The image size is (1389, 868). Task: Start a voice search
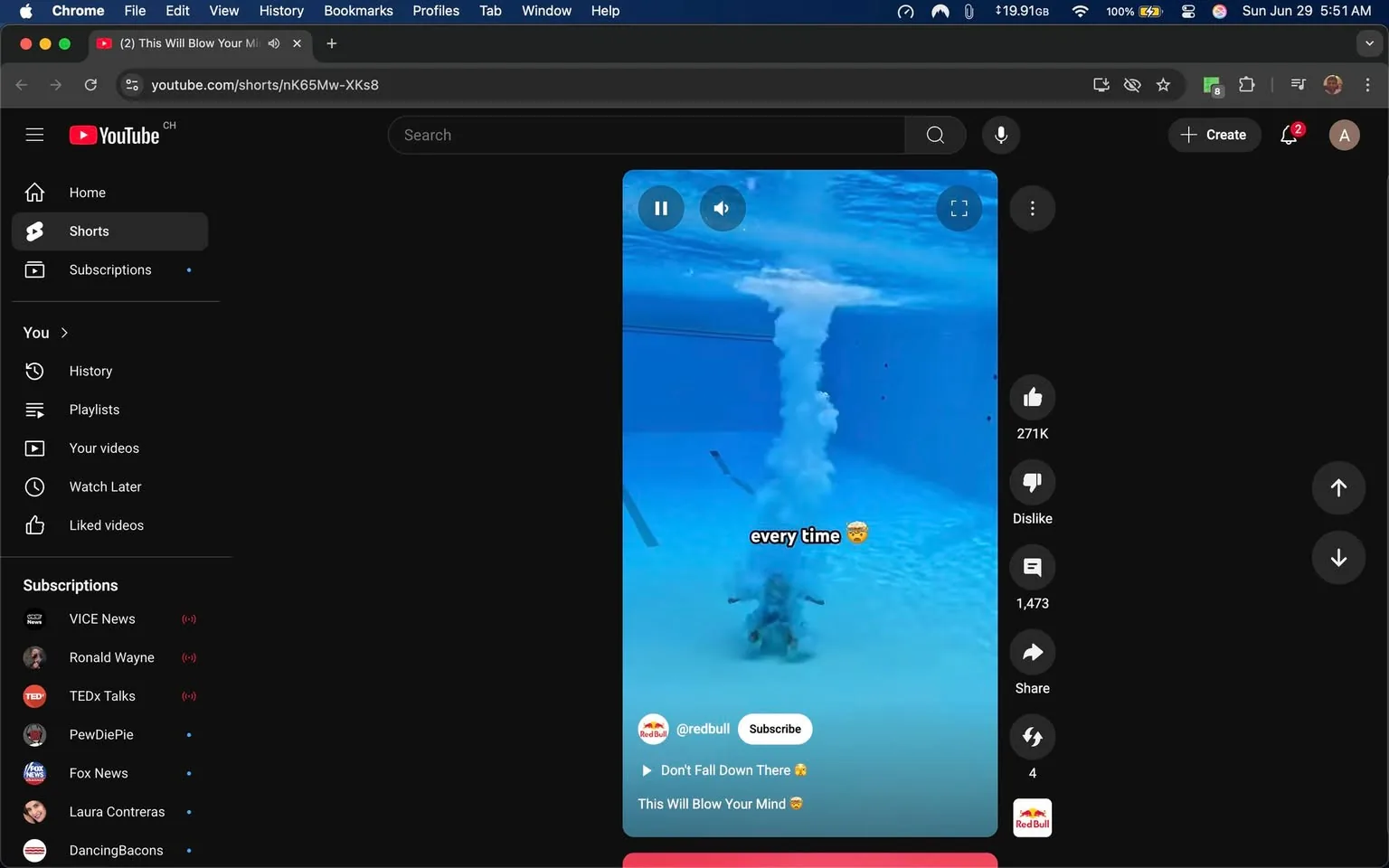1001,135
